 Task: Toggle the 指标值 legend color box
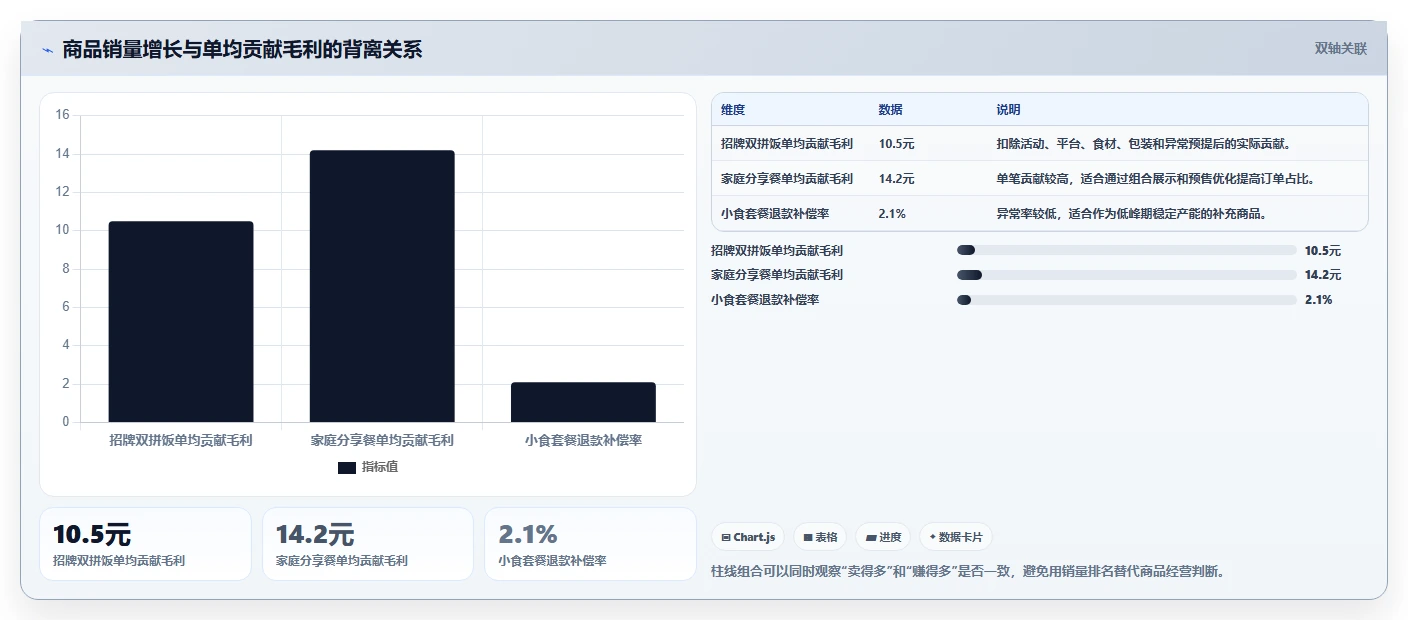click(x=347, y=468)
